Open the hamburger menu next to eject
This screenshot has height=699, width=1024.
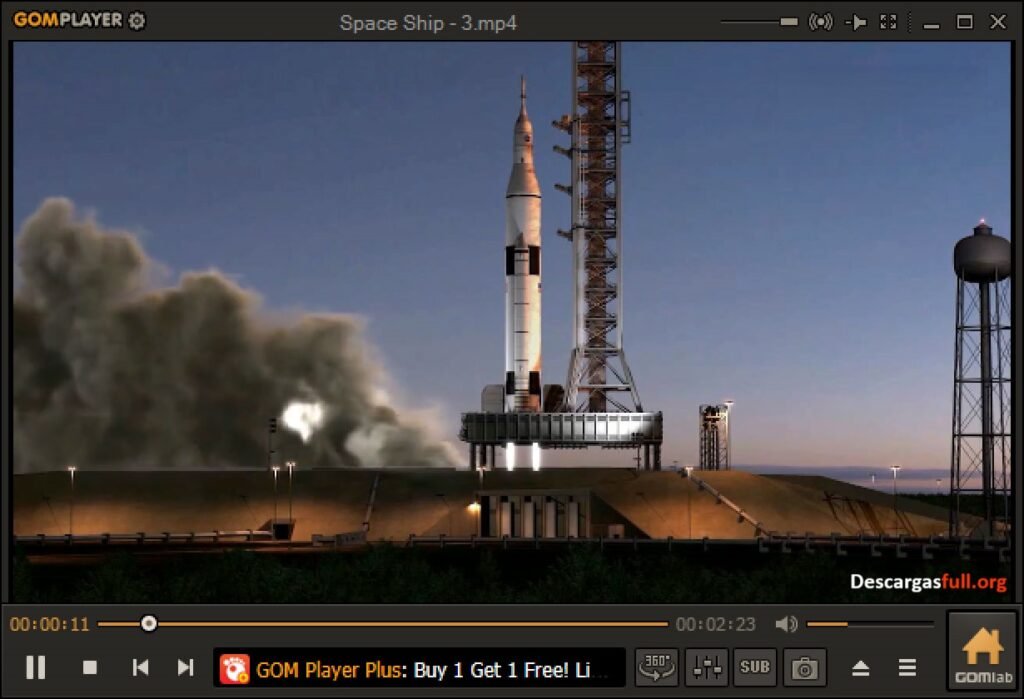pos(906,666)
